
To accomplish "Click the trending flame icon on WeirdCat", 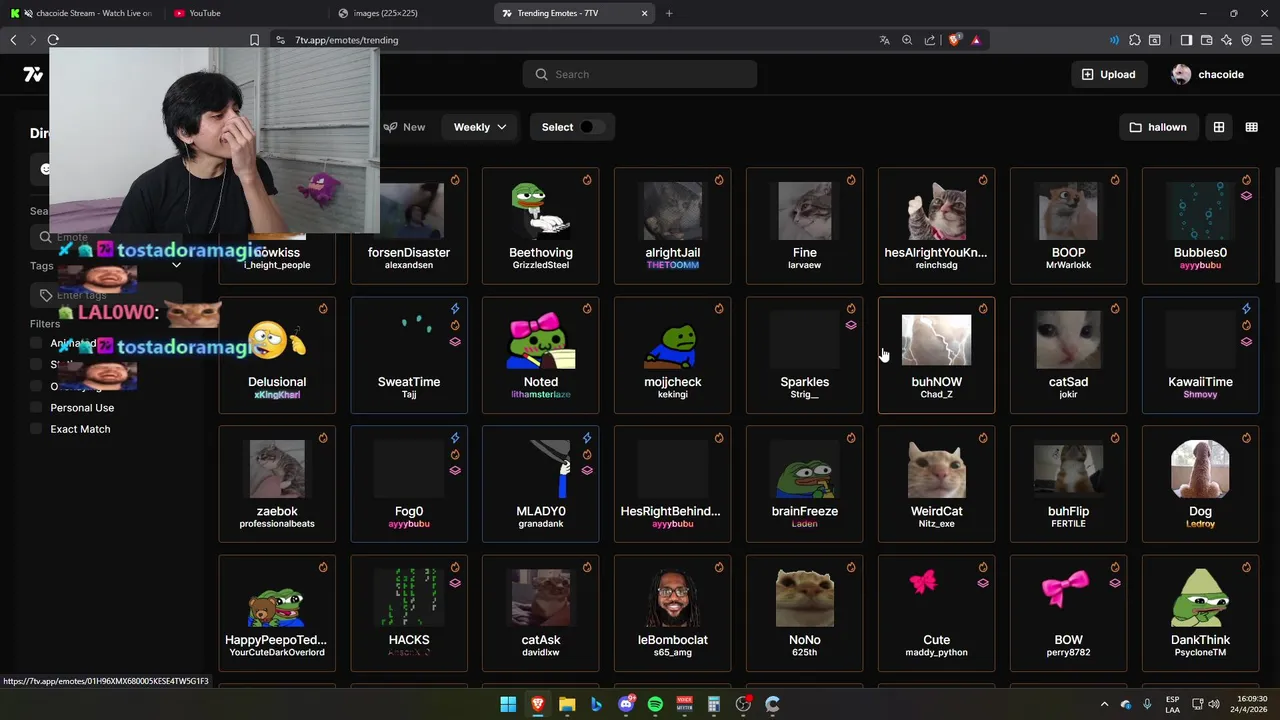I will click(983, 438).
